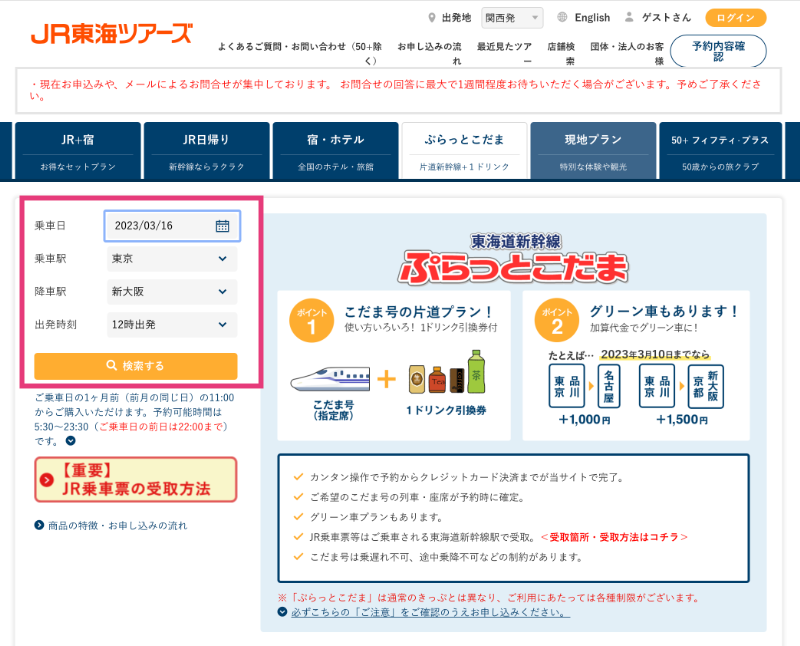Click the 1ドリンク引換券 label
The height and width of the screenshot is (646, 800).
[x=446, y=410]
